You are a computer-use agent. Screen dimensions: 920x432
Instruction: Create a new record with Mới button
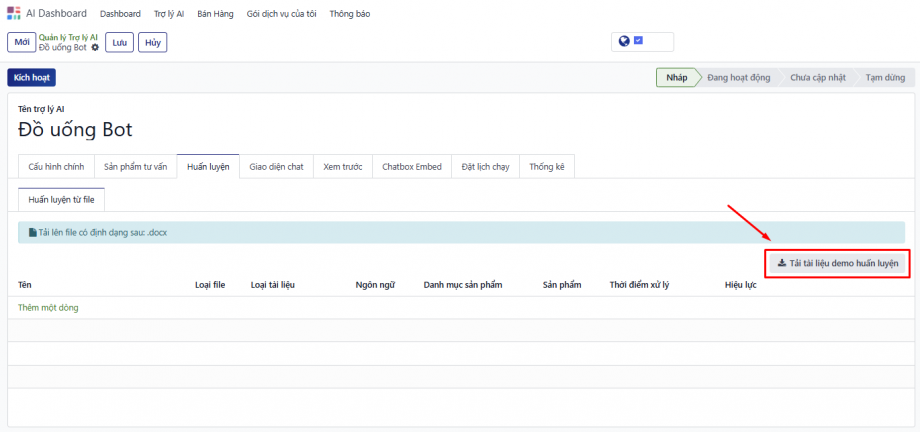coord(21,42)
